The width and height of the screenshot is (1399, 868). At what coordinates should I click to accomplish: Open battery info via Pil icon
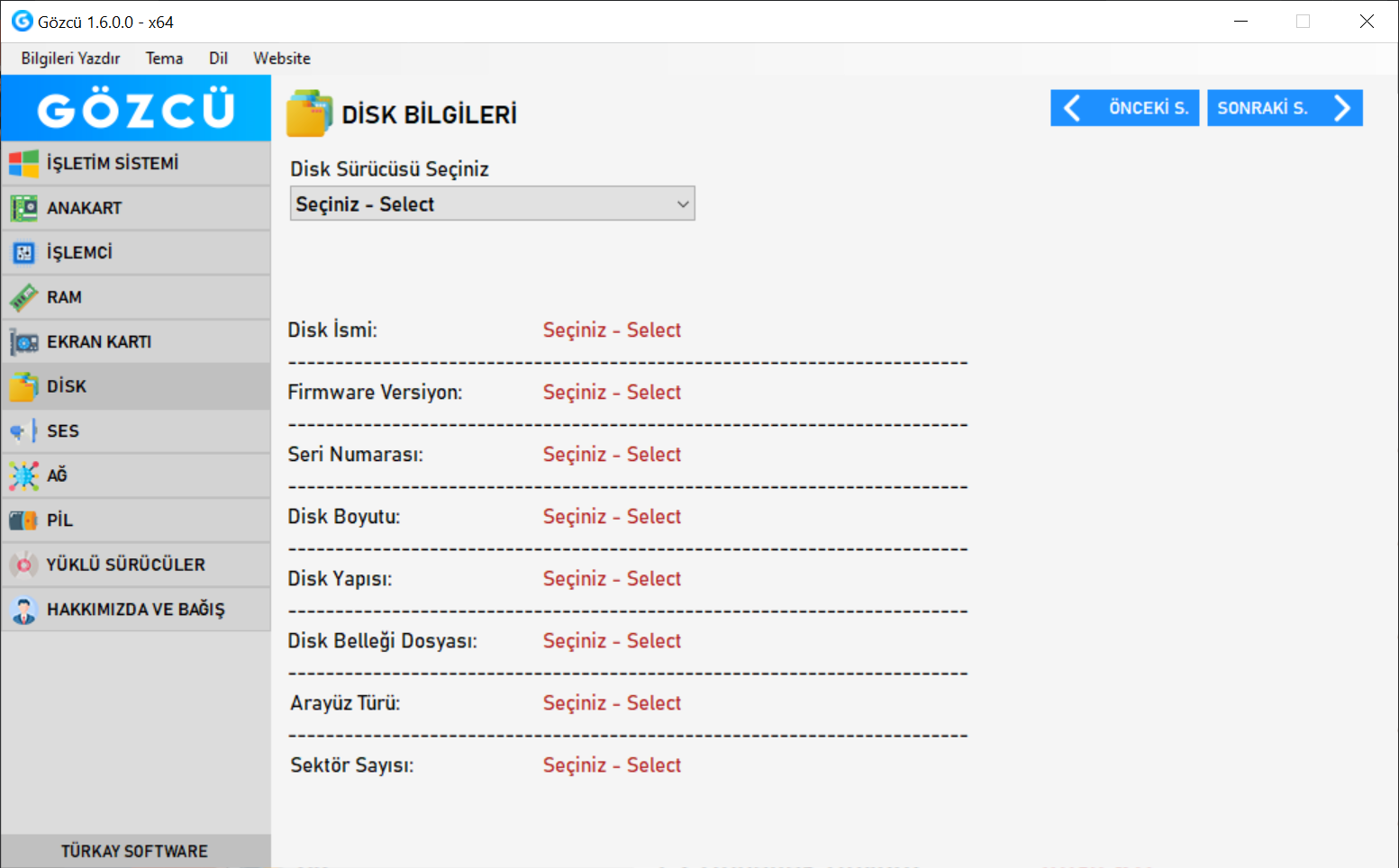pyautogui.click(x=23, y=520)
